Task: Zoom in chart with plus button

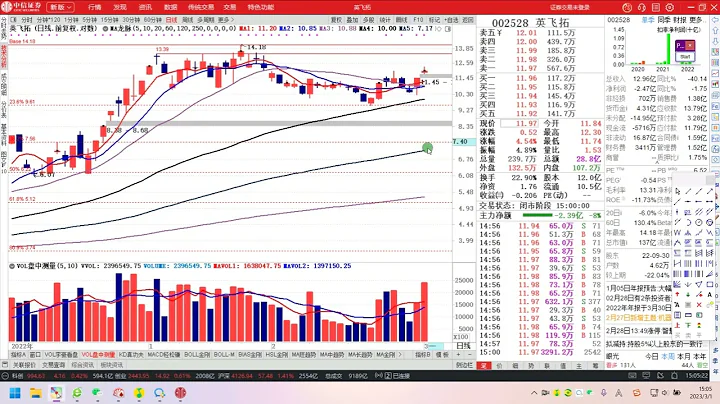Action: [458, 355]
